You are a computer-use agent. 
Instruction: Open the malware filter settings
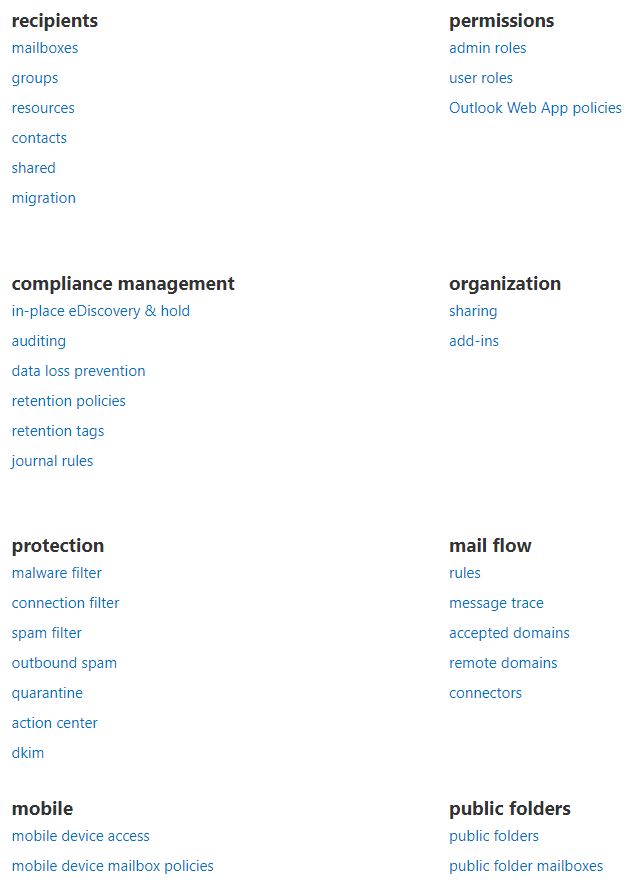click(x=57, y=573)
